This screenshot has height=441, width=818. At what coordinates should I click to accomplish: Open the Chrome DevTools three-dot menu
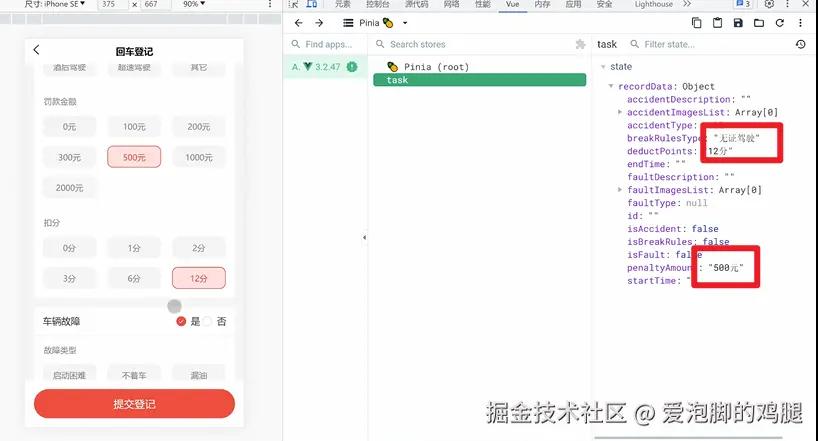tap(787, 4)
